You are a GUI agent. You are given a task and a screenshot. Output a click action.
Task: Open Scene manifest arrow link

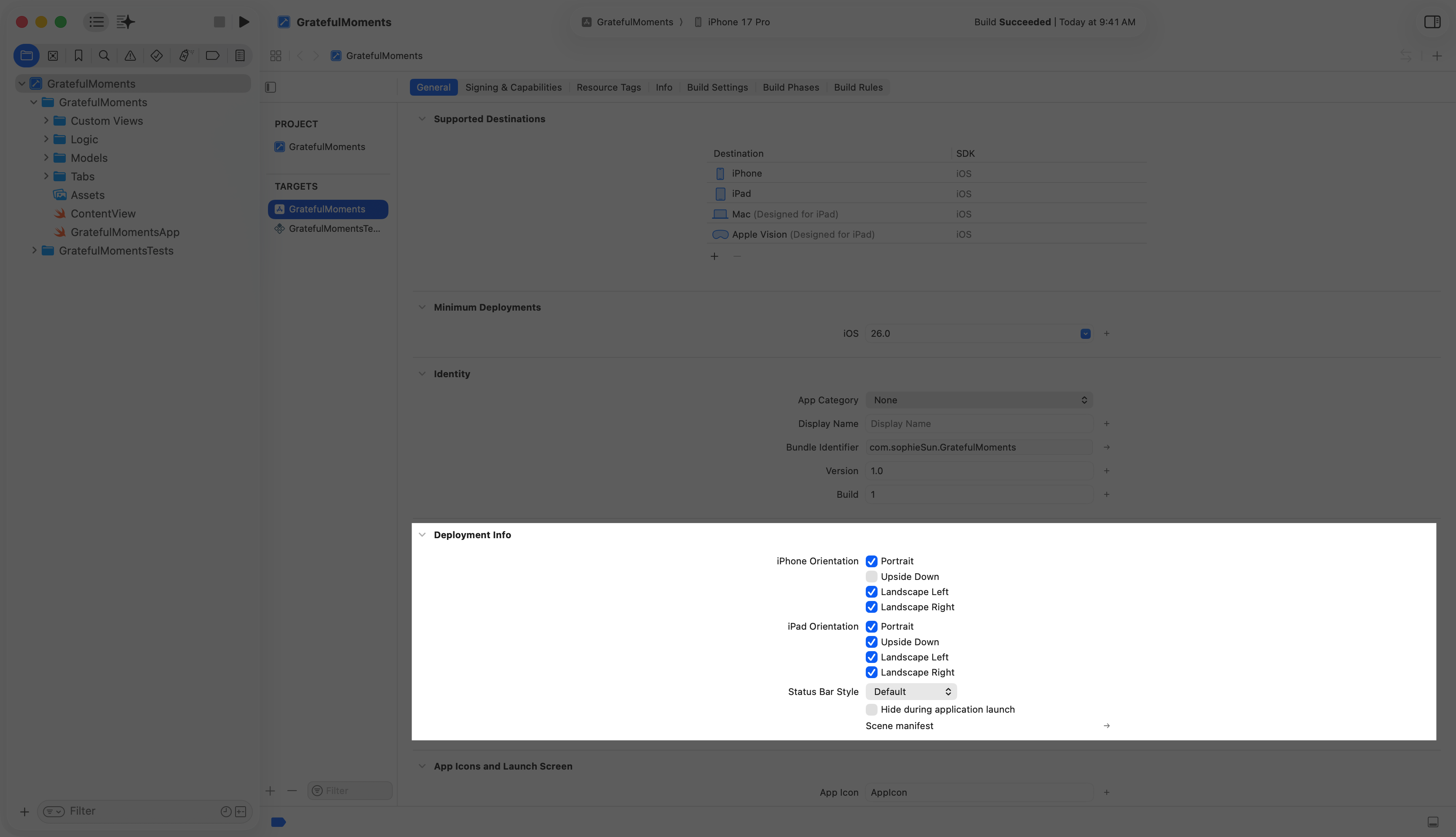1107,726
